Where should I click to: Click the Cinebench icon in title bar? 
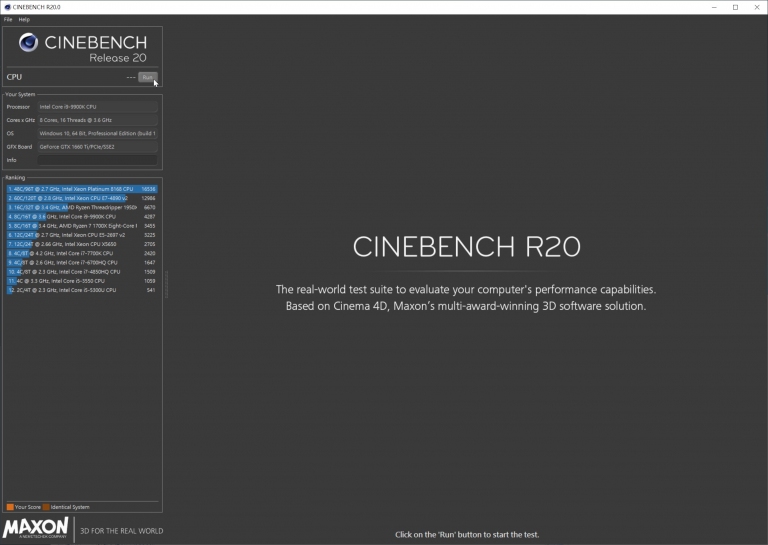(x=7, y=7)
